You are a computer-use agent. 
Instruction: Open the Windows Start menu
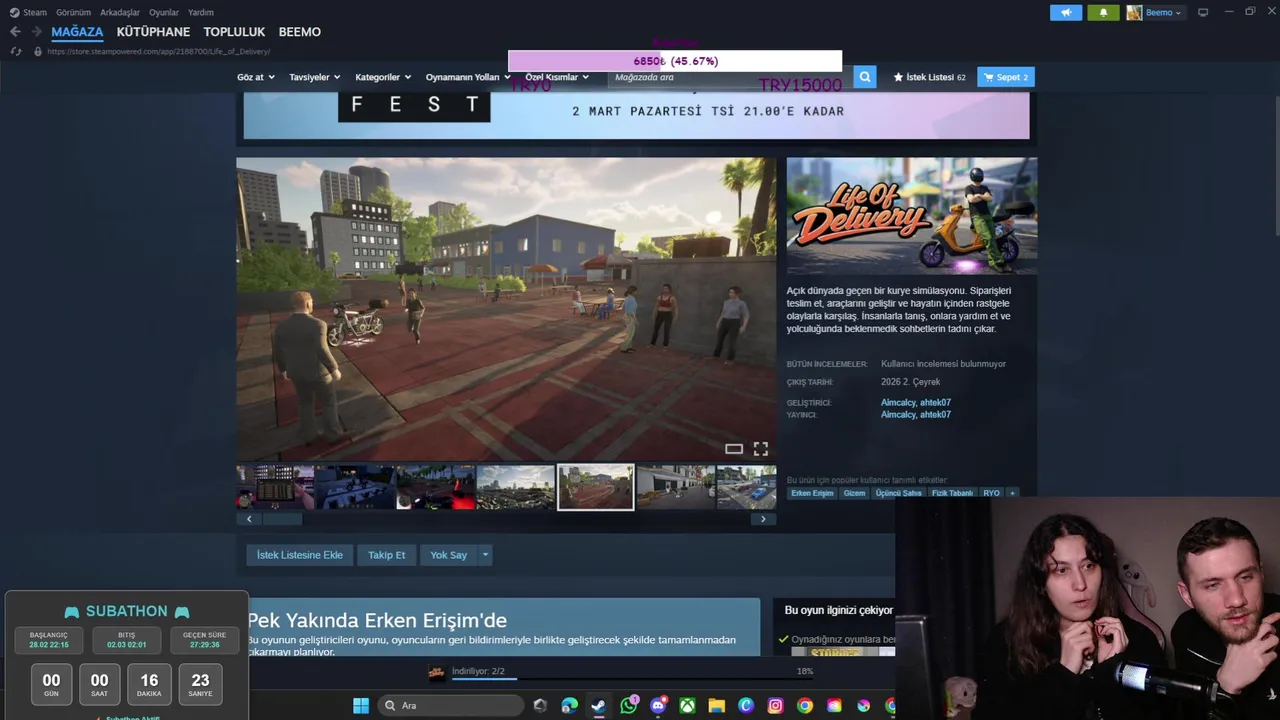[361, 706]
